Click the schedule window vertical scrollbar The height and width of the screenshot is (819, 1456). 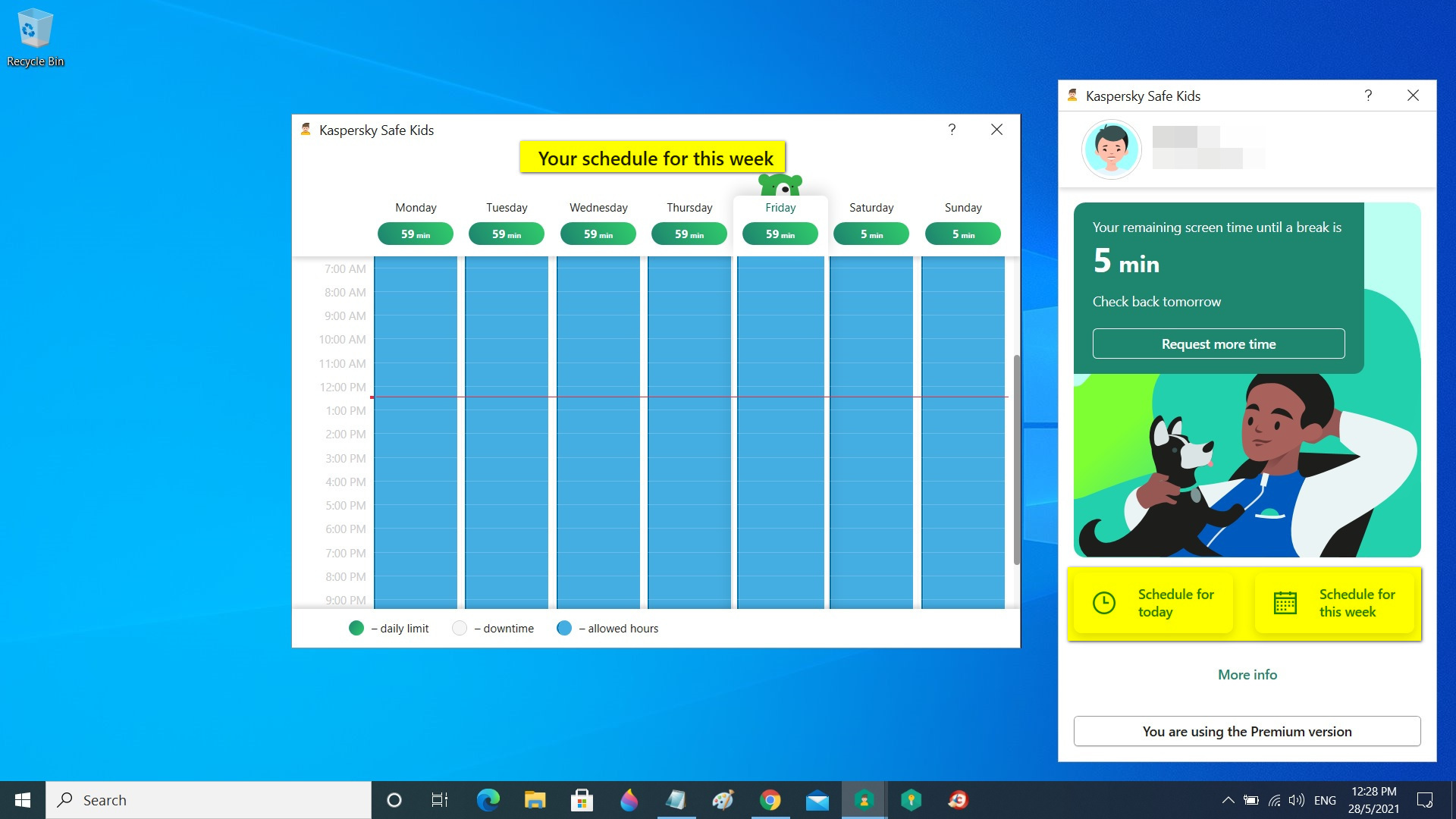pos(1016,459)
